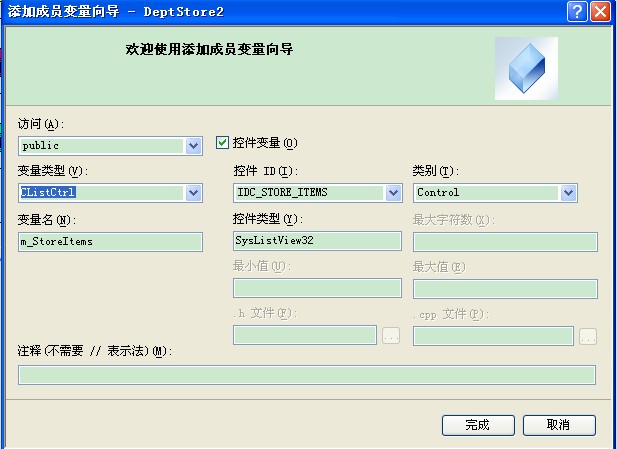Click the .cpp 文件 input field

coord(493,336)
